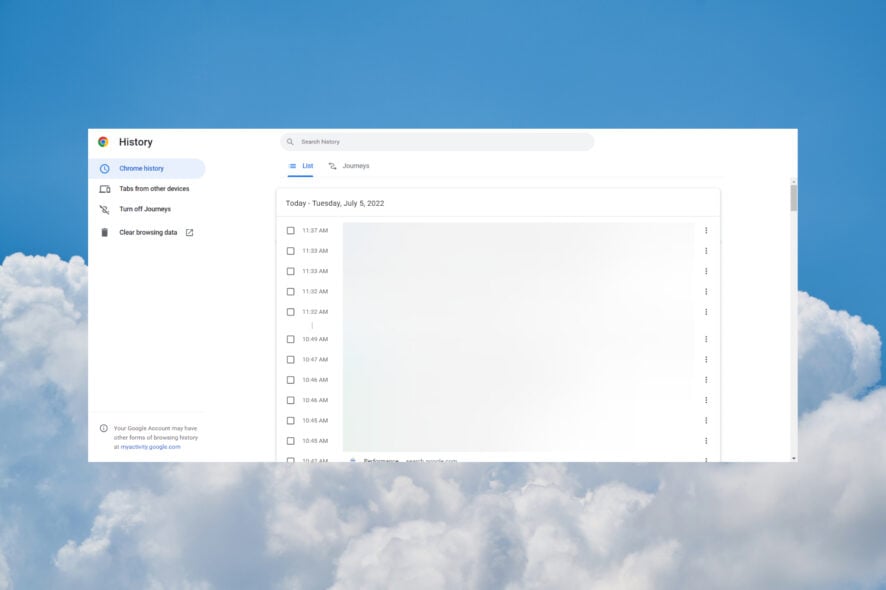The height and width of the screenshot is (590, 886).
Task: Check the box for the entry right below 10:49 AM
Action: 290,359
